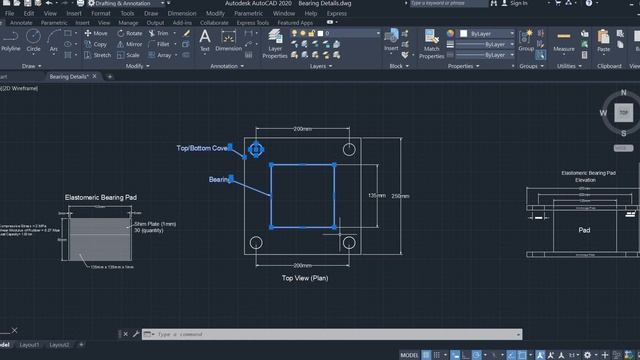Viewport: 640px width, 360px height.
Task: Switch to the Express Tools ribbon tab
Action: click(253, 23)
